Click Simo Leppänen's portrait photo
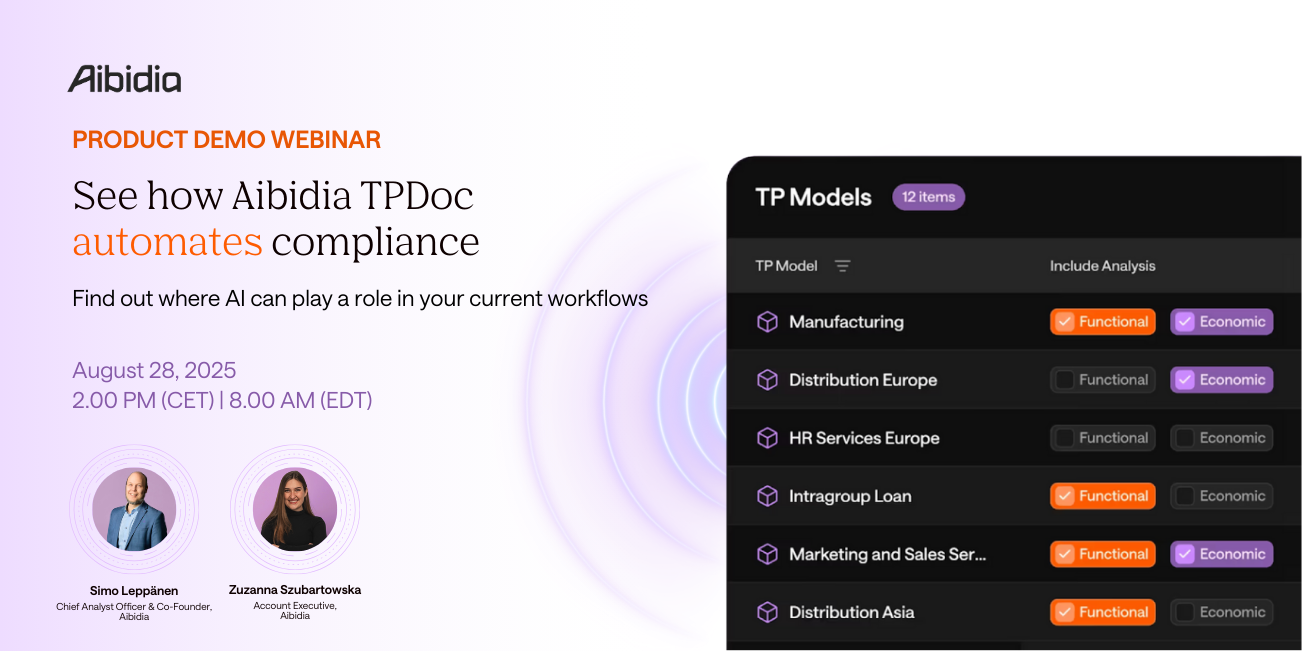The height and width of the screenshot is (651, 1302). click(x=134, y=509)
